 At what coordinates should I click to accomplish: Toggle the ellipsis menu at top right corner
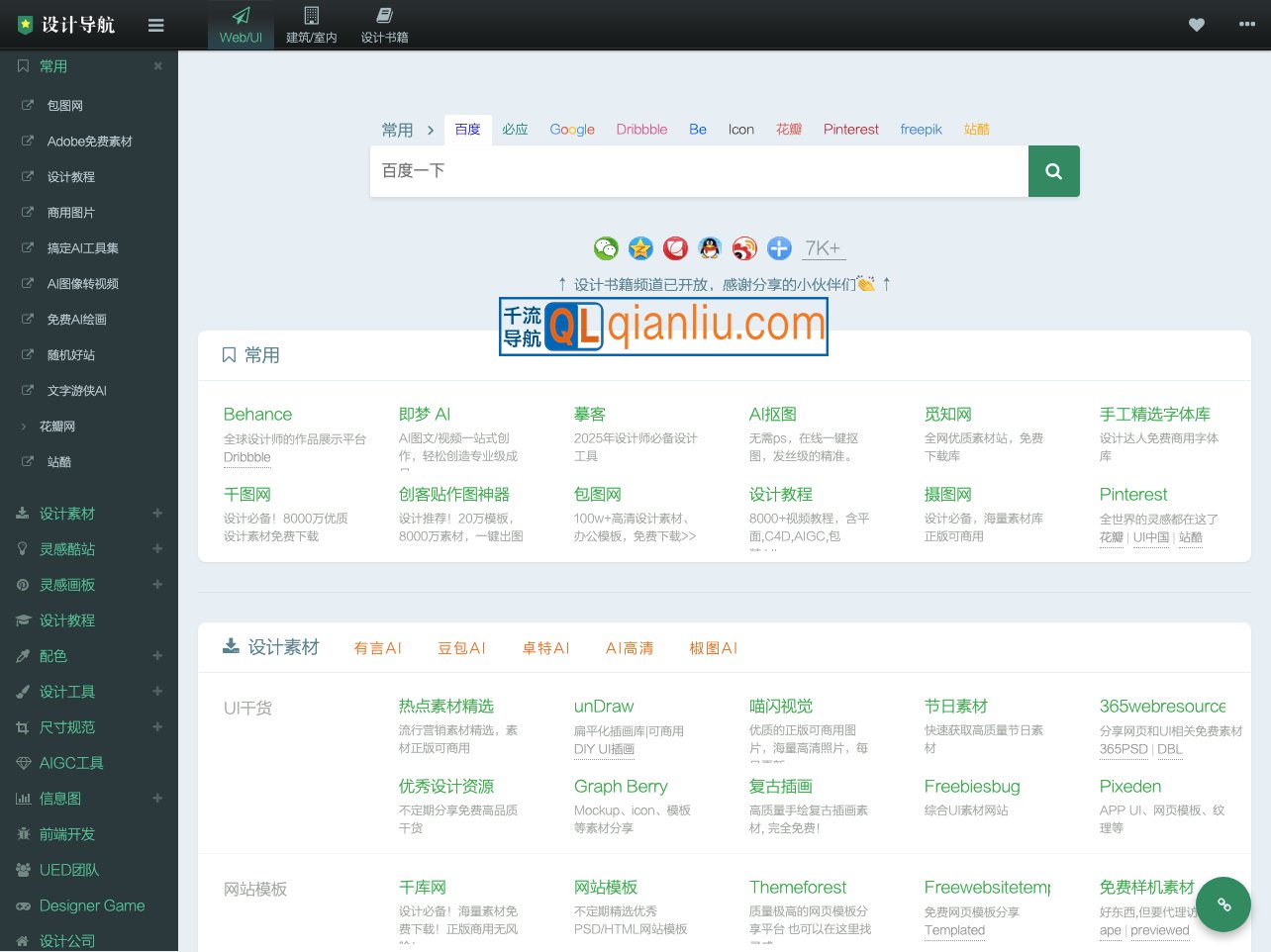pos(1246,25)
